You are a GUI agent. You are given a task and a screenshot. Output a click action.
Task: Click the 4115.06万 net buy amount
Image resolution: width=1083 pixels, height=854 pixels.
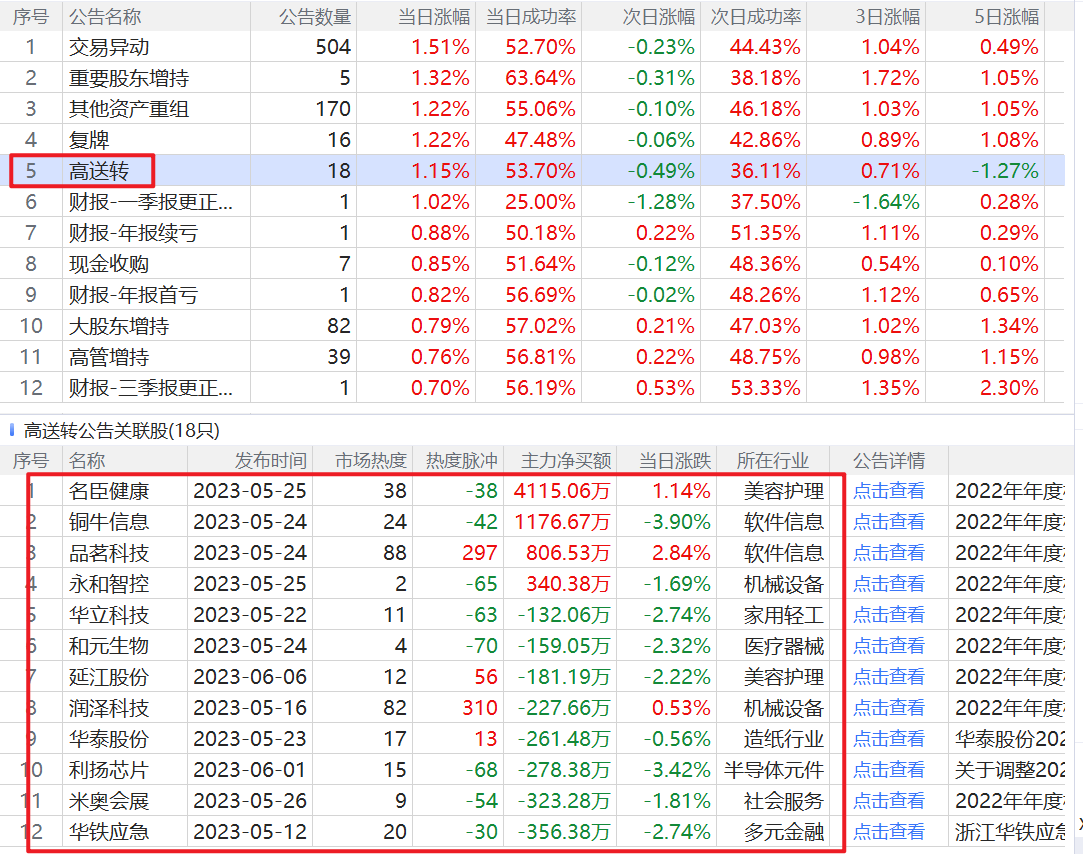(x=562, y=491)
